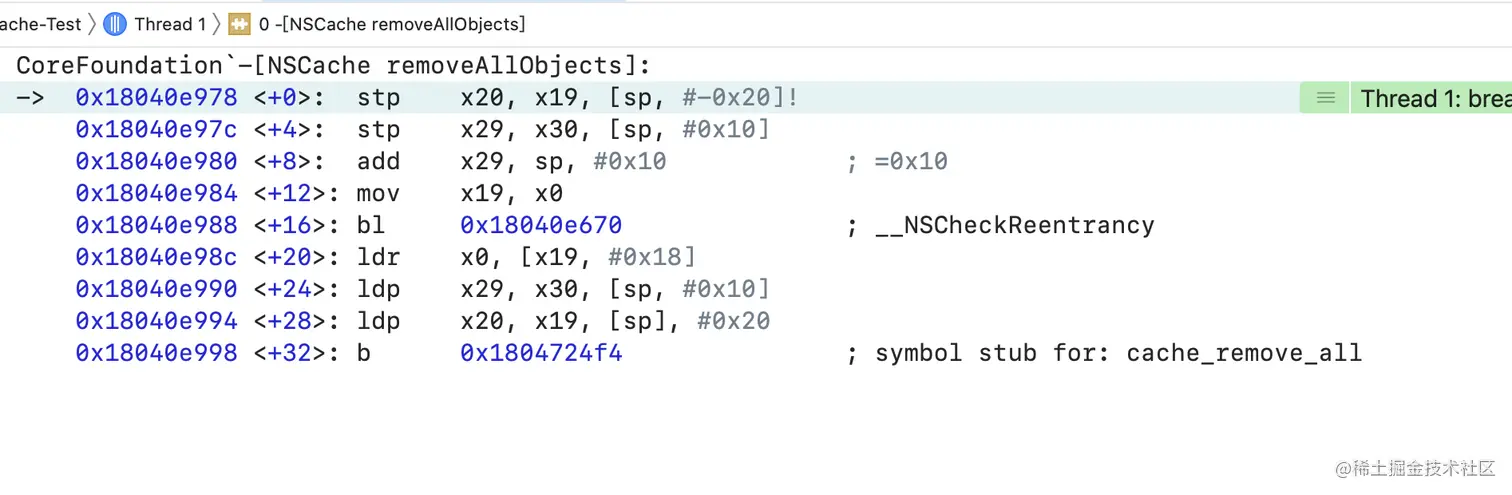Screen dimensions: 1512x495
Task: Select the address 0x18040e978 on the first line
Action: click(x=156, y=98)
